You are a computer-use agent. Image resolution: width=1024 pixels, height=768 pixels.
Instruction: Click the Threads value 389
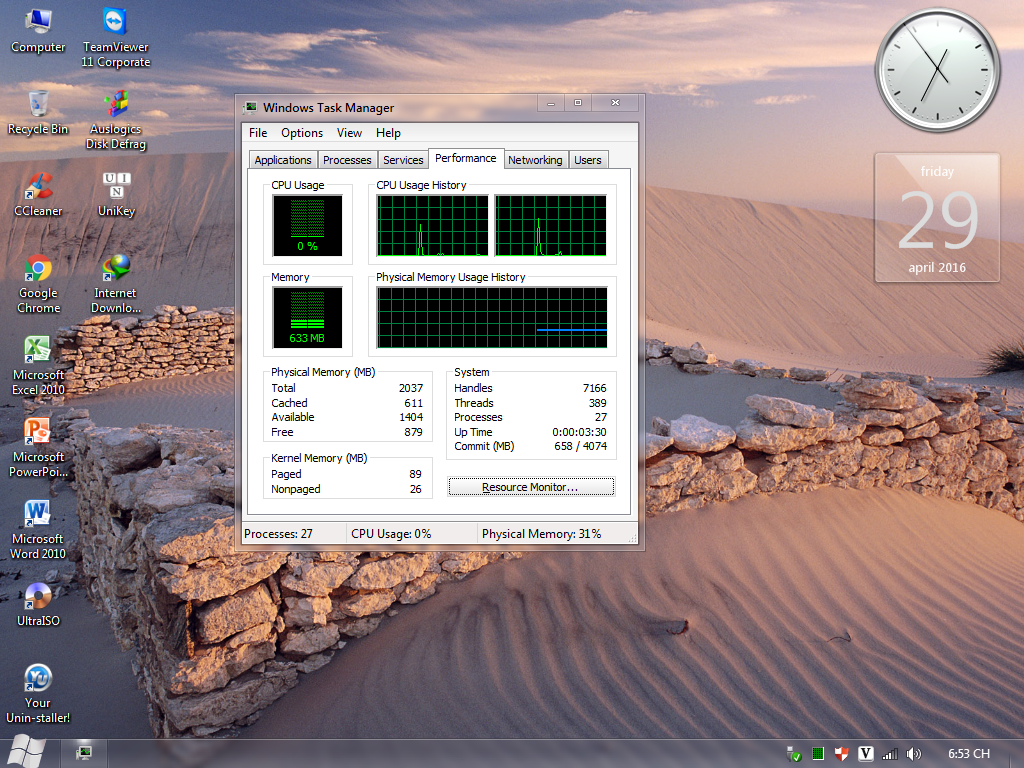pyautogui.click(x=598, y=403)
